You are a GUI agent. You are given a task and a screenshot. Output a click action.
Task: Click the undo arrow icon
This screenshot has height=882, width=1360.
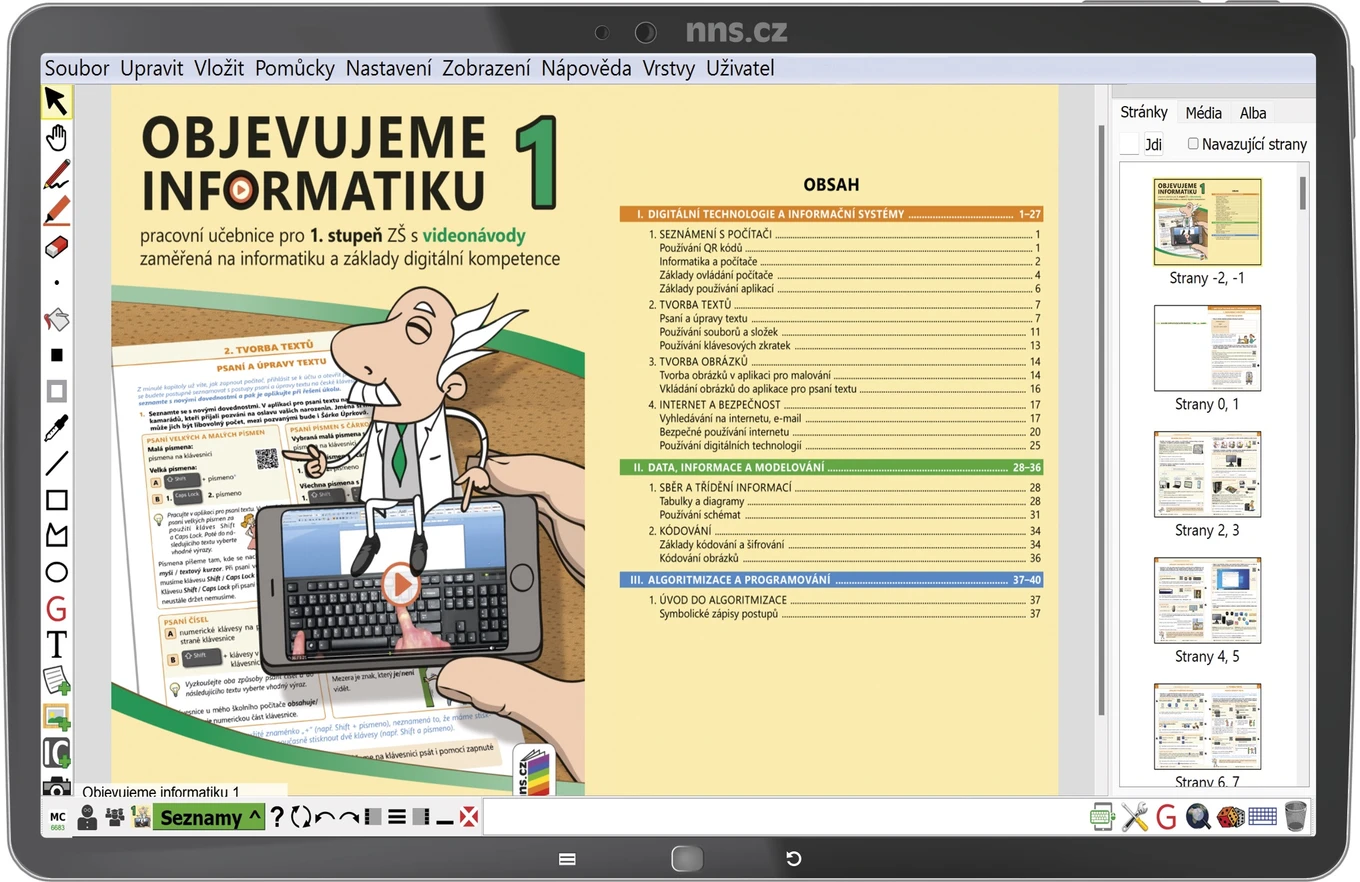click(x=325, y=817)
